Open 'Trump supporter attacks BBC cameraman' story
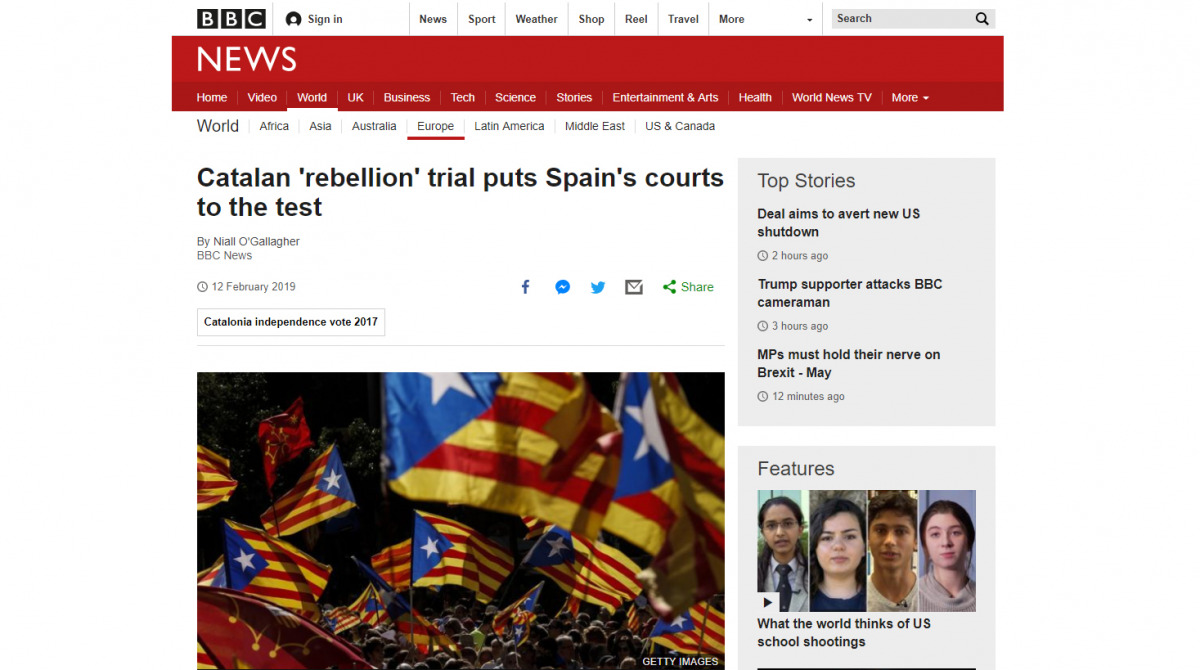Screen dimensions: 1200x670 [850, 293]
